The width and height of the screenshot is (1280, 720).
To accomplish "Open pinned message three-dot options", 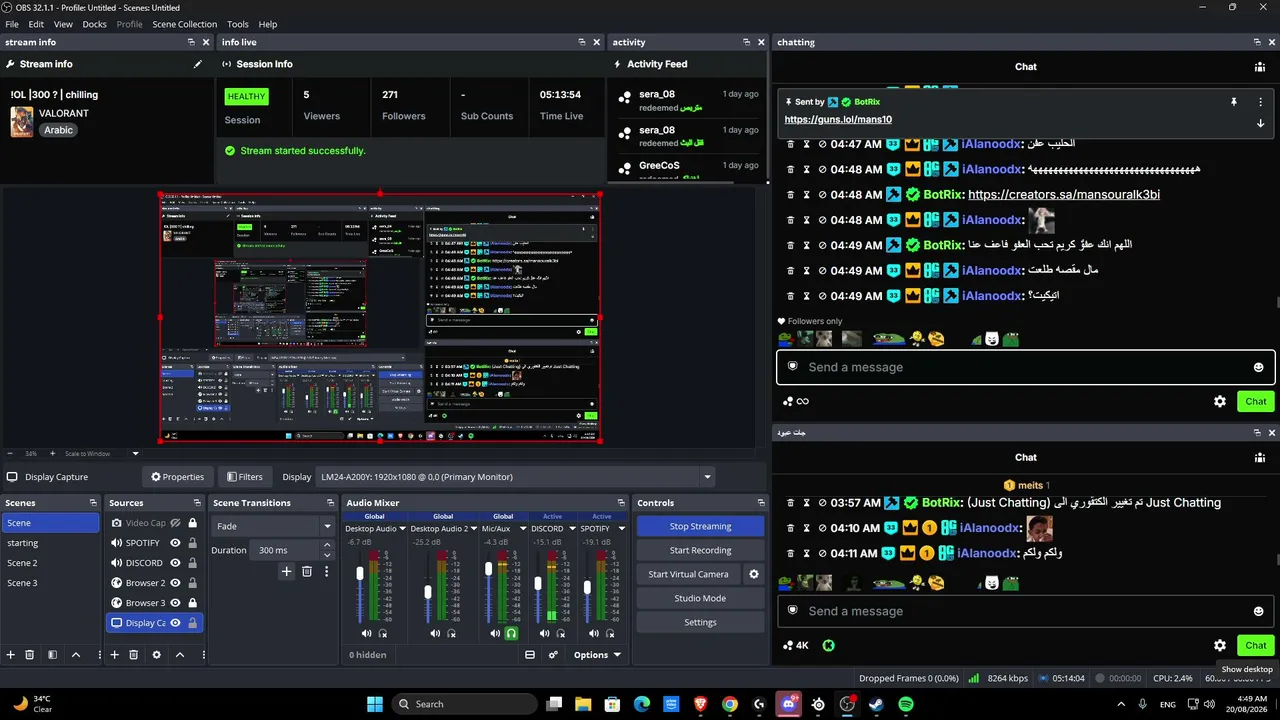I will 1260,102.
